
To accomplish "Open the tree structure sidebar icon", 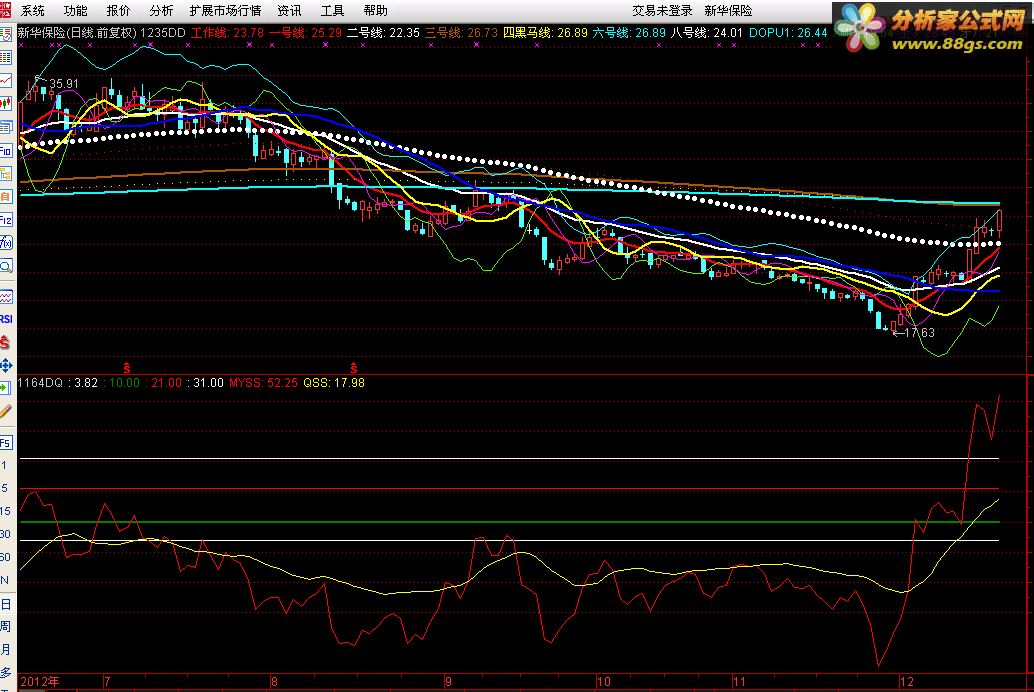I will 6,173.
